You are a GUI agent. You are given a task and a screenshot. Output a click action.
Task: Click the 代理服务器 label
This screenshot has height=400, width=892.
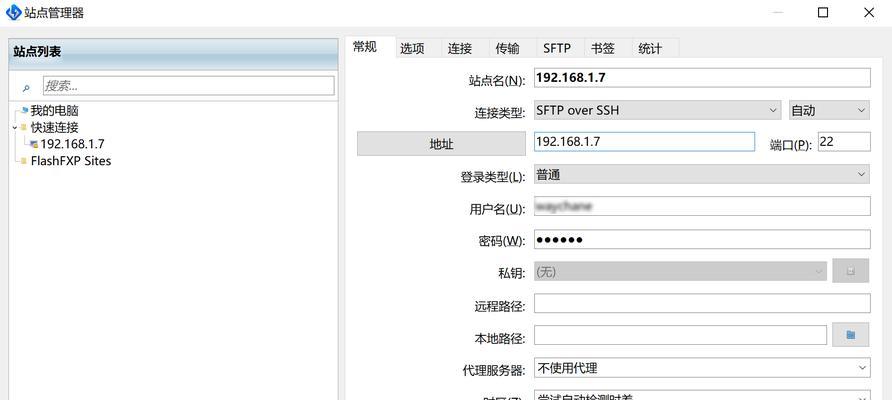(493, 370)
